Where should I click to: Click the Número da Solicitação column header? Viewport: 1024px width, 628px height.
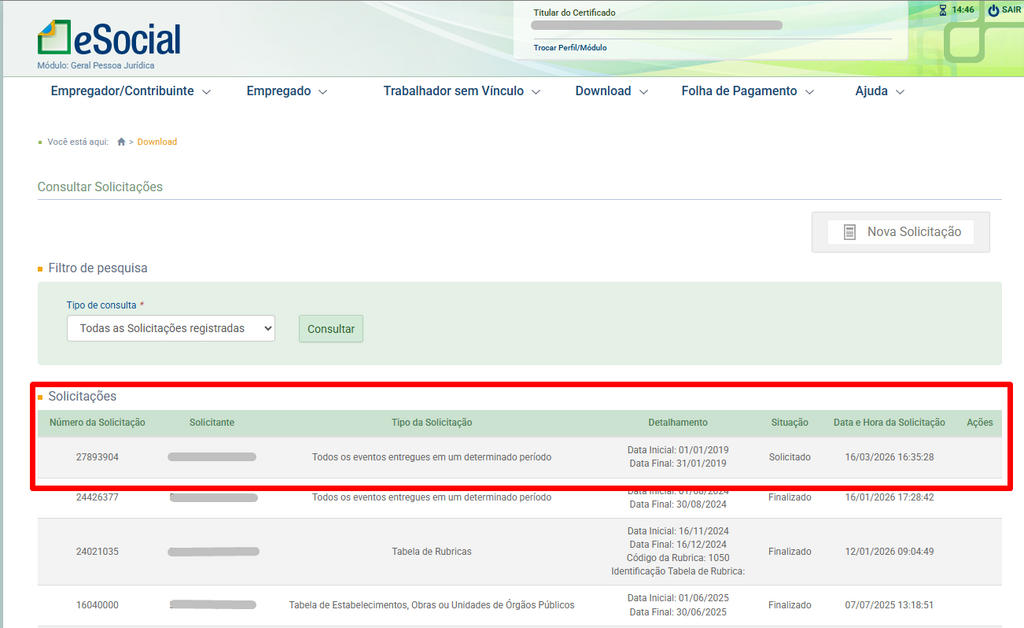click(97, 423)
